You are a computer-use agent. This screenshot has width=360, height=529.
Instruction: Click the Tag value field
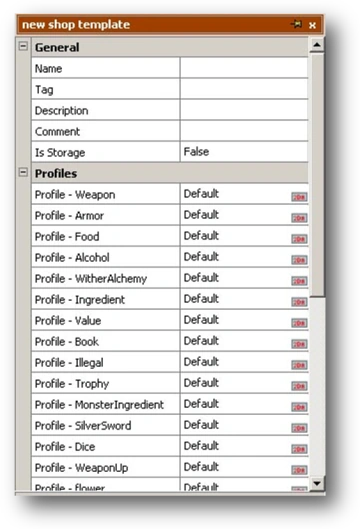click(244, 89)
